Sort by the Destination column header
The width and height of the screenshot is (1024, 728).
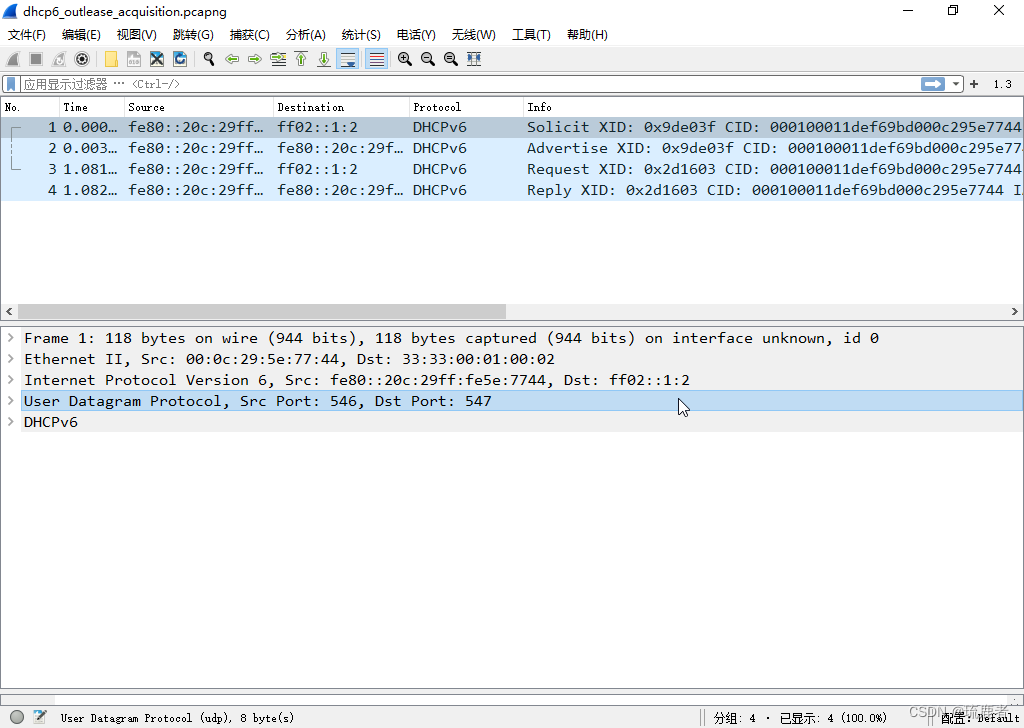[342, 107]
